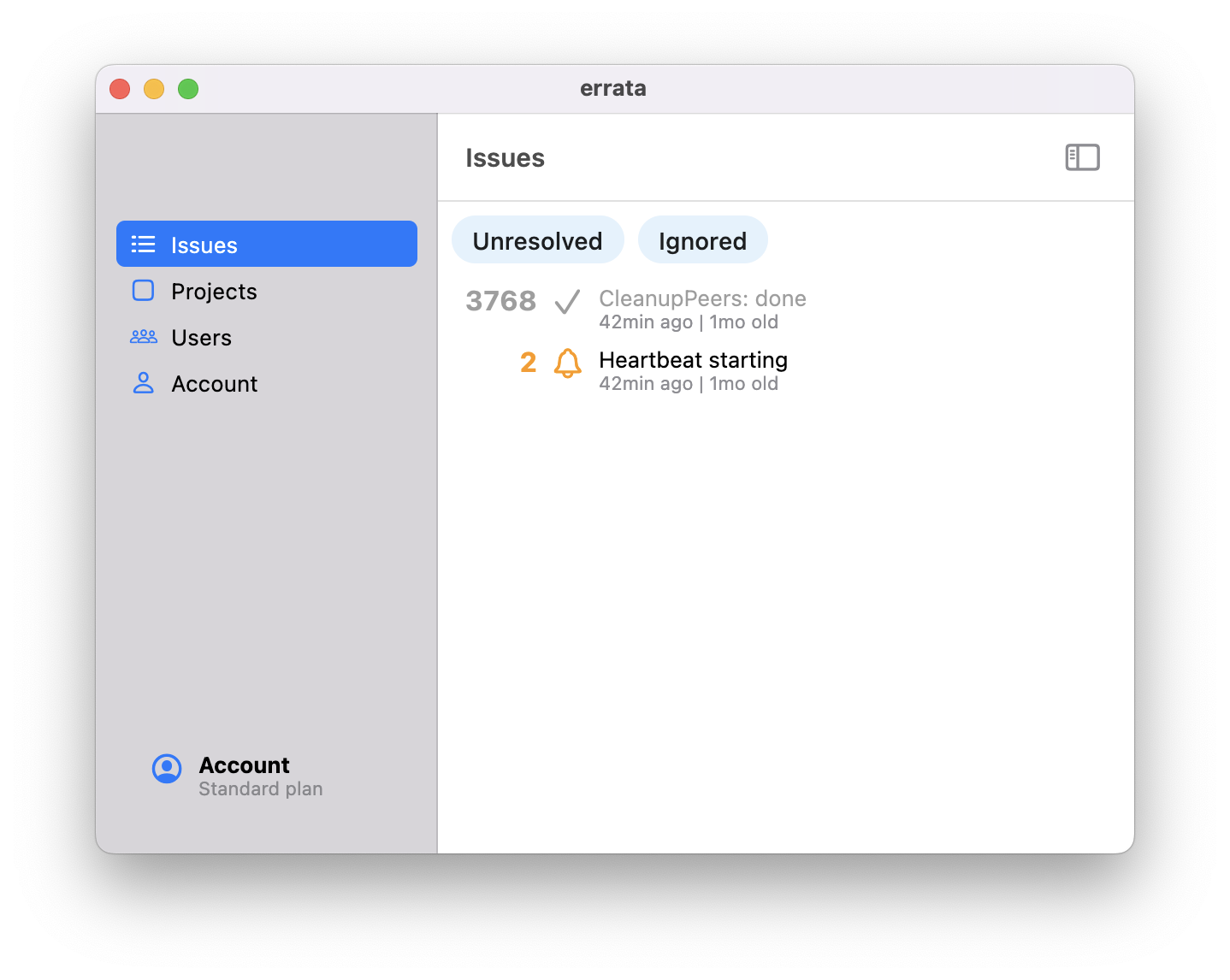Click the orange bell icon on Heartbeat starting
Image resolution: width=1230 pixels, height=980 pixels.
point(566,364)
